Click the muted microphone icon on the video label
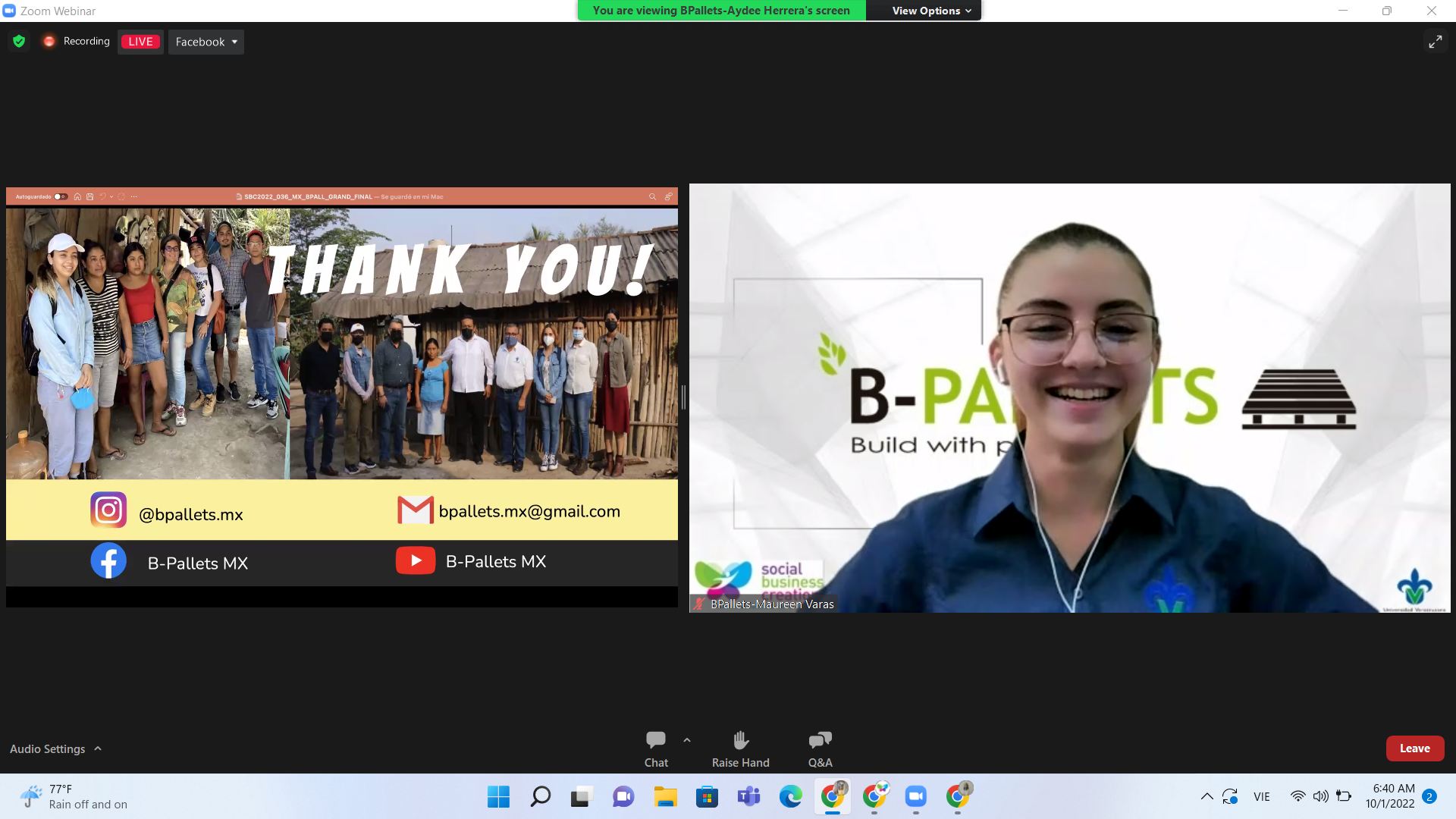The height and width of the screenshot is (819, 1456). coord(698,604)
